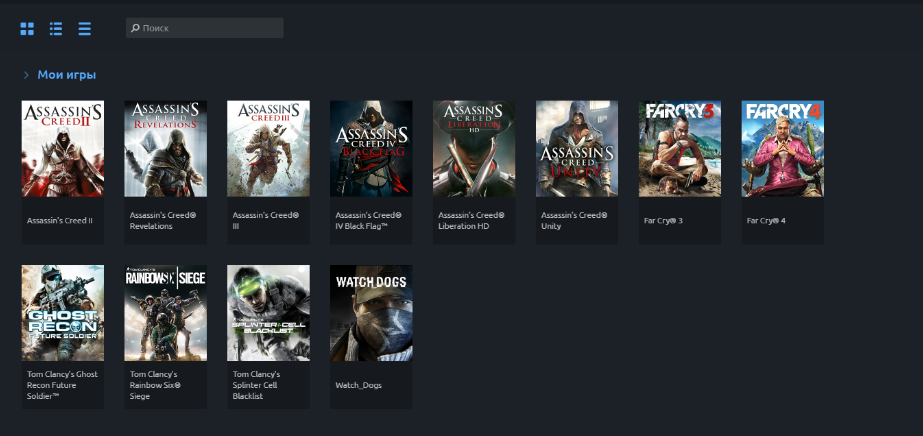Click the "Assassin's Creed® III" title text
The image size is (923, 436).
[266, 221]
